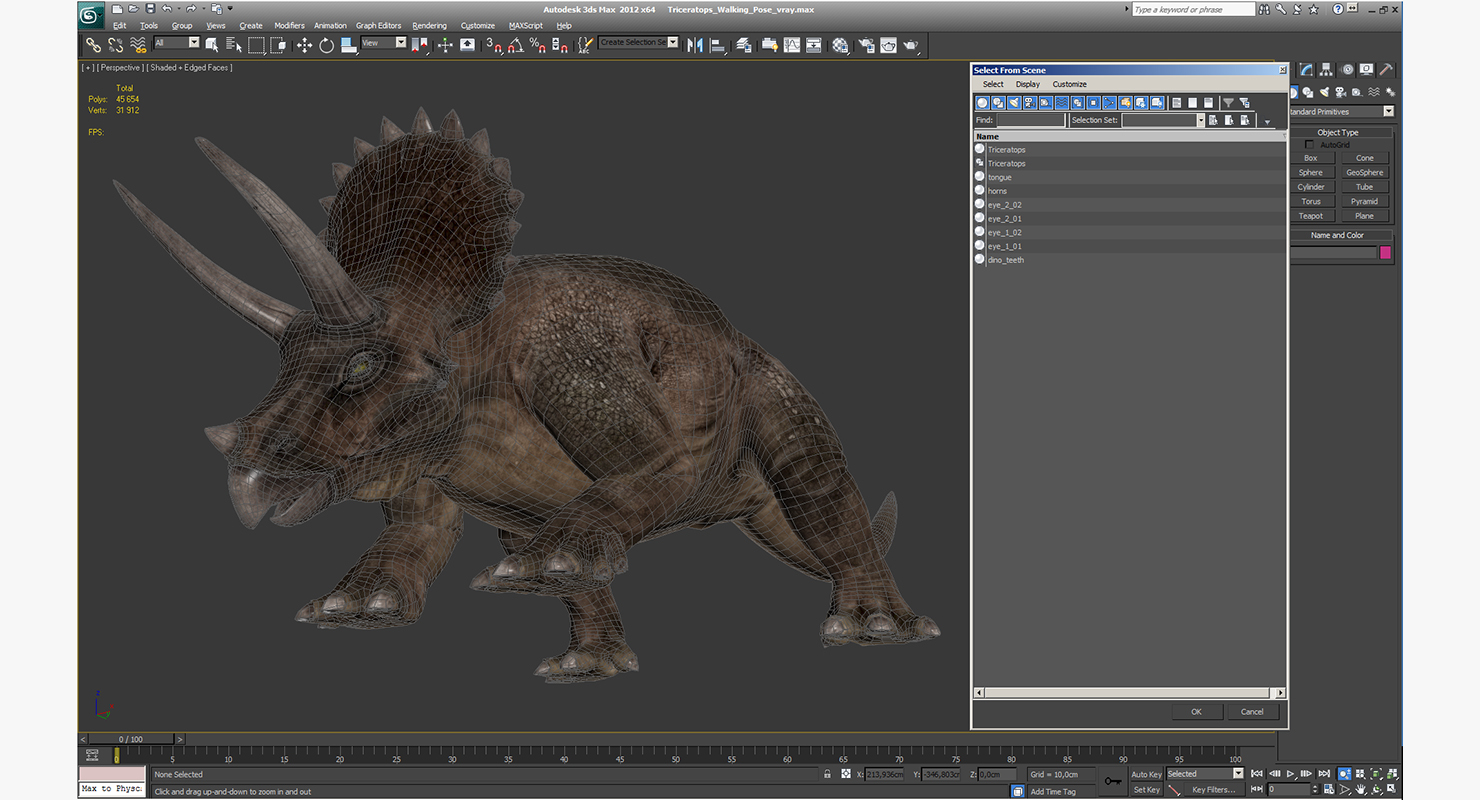Open the Hierarchy panel tab icon
Image resolution: width=1480 pixels, height=800 pixels.
click(x=1327, y=70)
